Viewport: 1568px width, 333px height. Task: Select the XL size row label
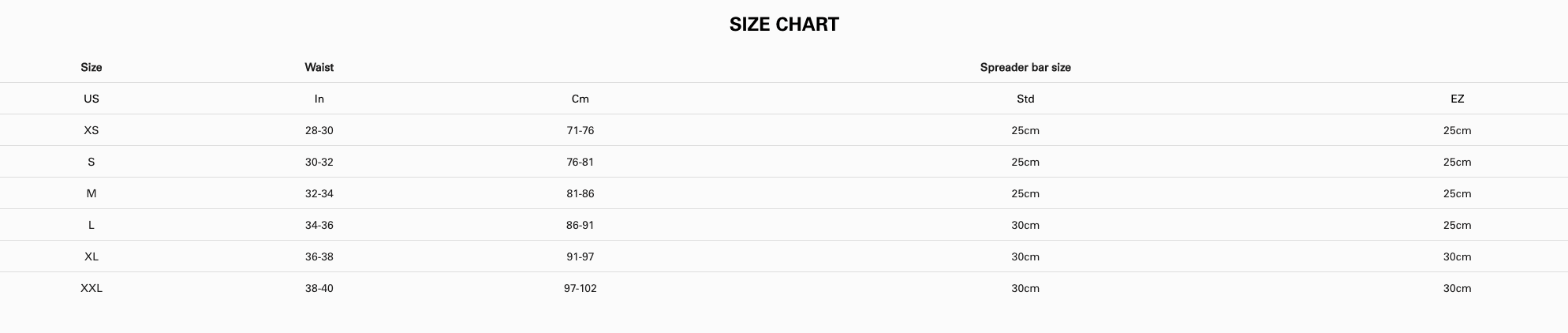click(x=91, y=256)
